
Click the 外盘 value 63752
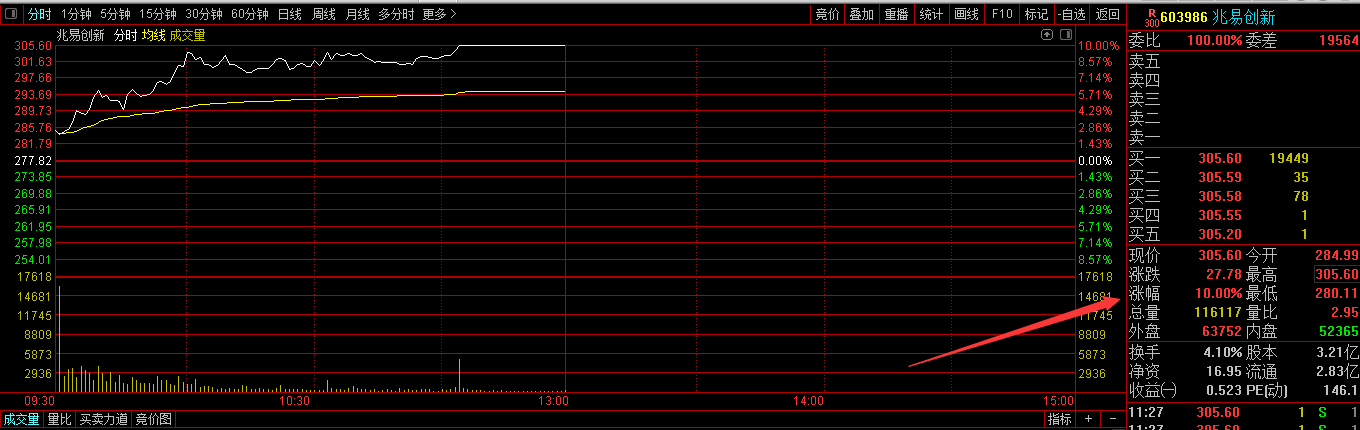pos(1221,331)
